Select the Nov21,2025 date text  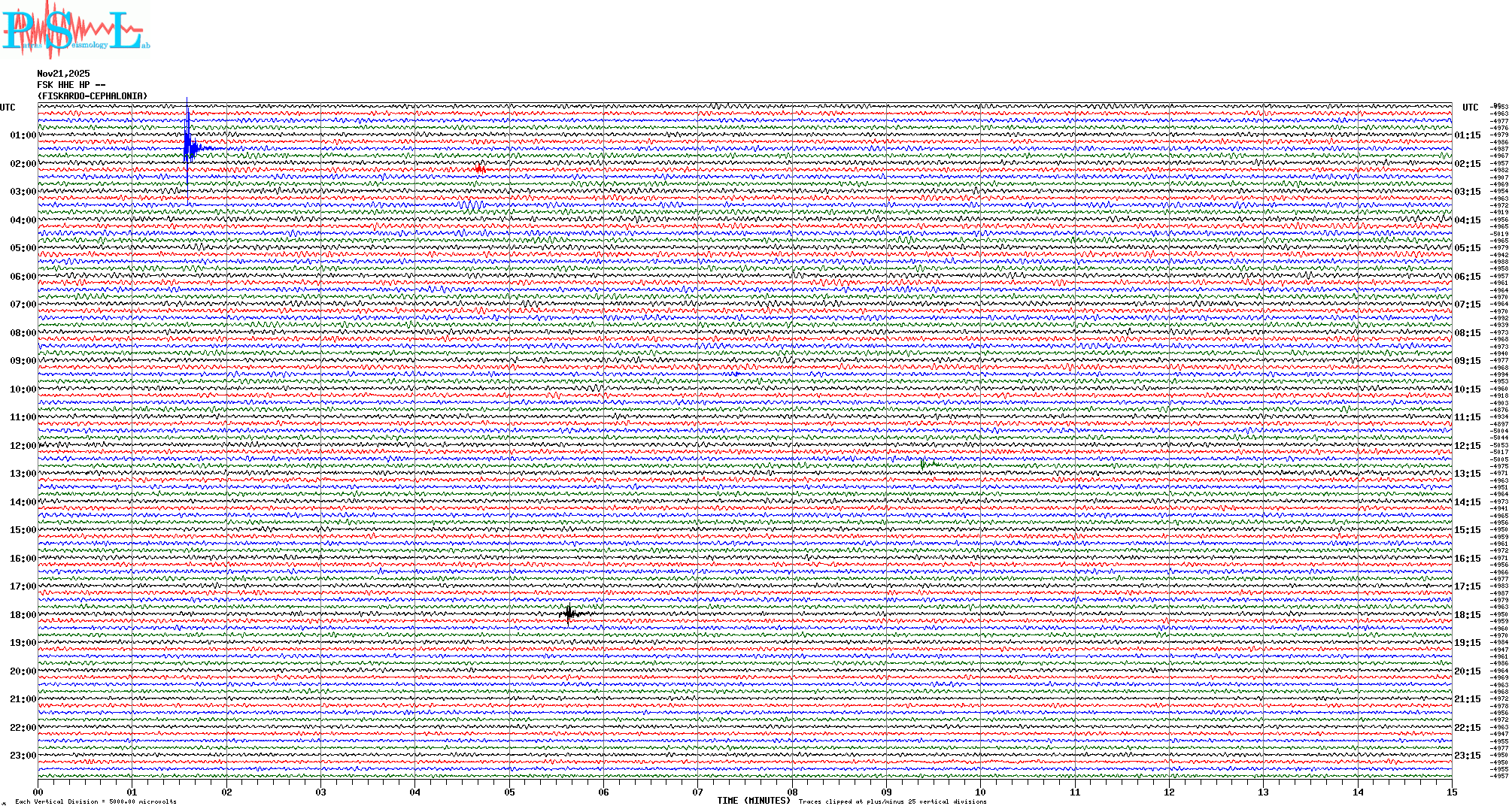[63, 74]
